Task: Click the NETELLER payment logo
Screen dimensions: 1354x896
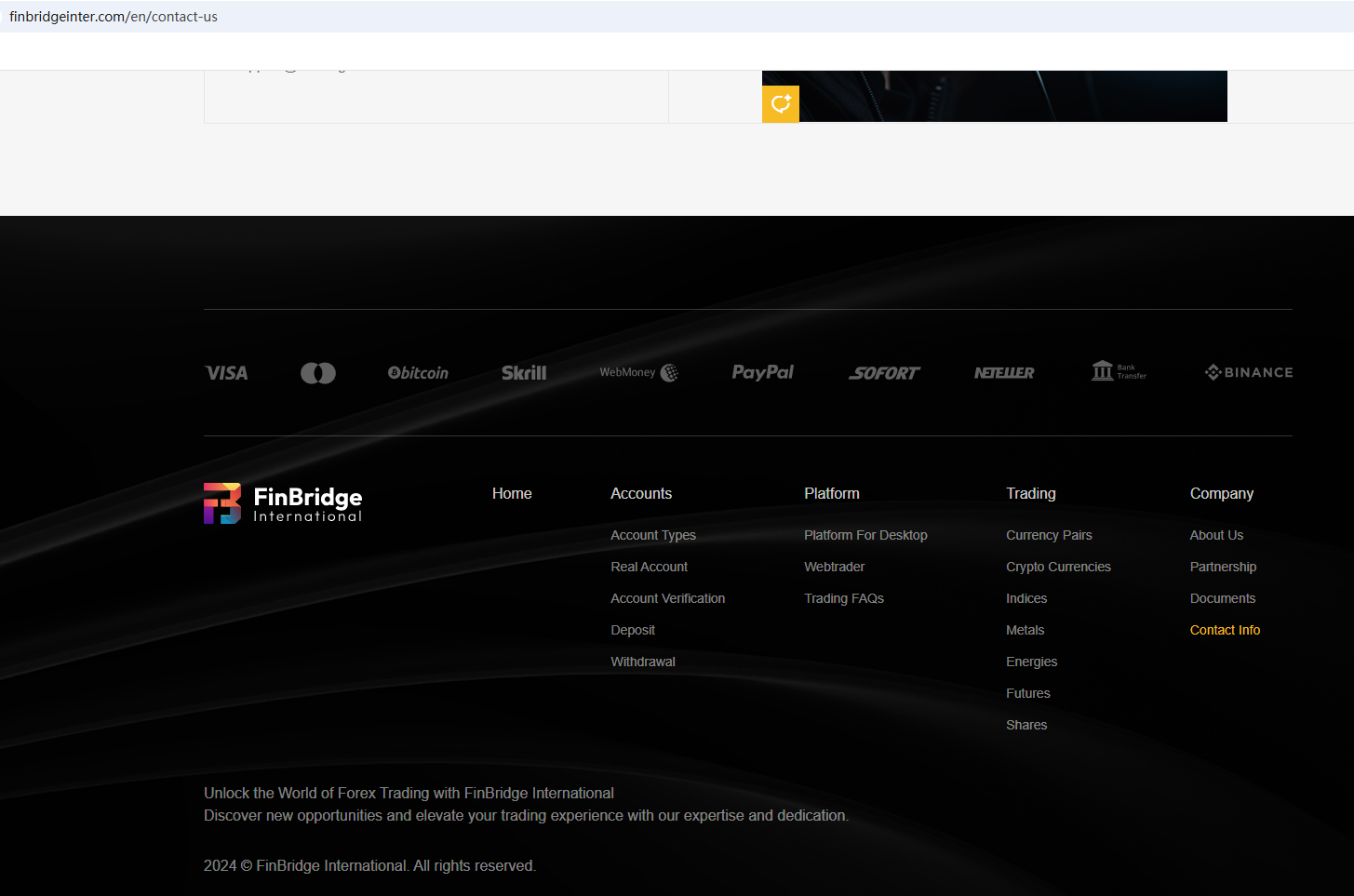Action: (x=1004, y=373)
